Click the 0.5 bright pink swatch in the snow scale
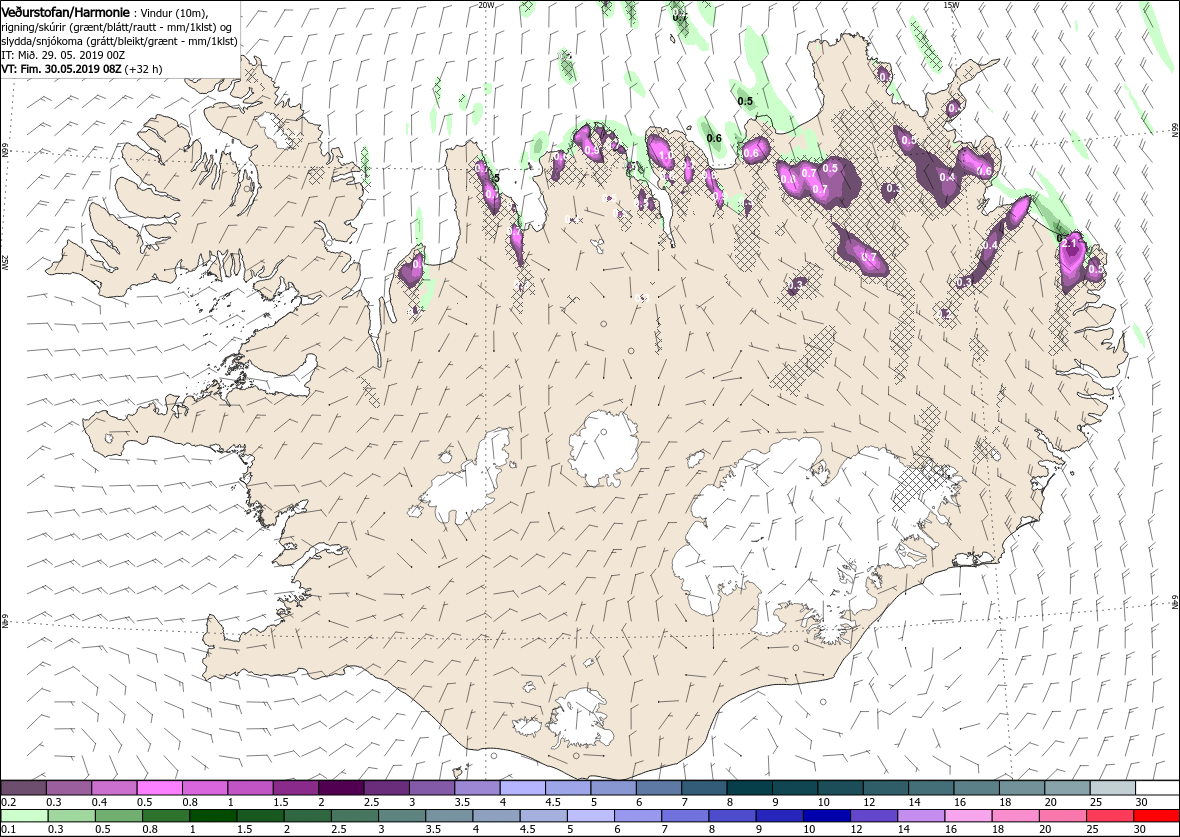This screenshot has width=1180, height=837. coord(160,788)
